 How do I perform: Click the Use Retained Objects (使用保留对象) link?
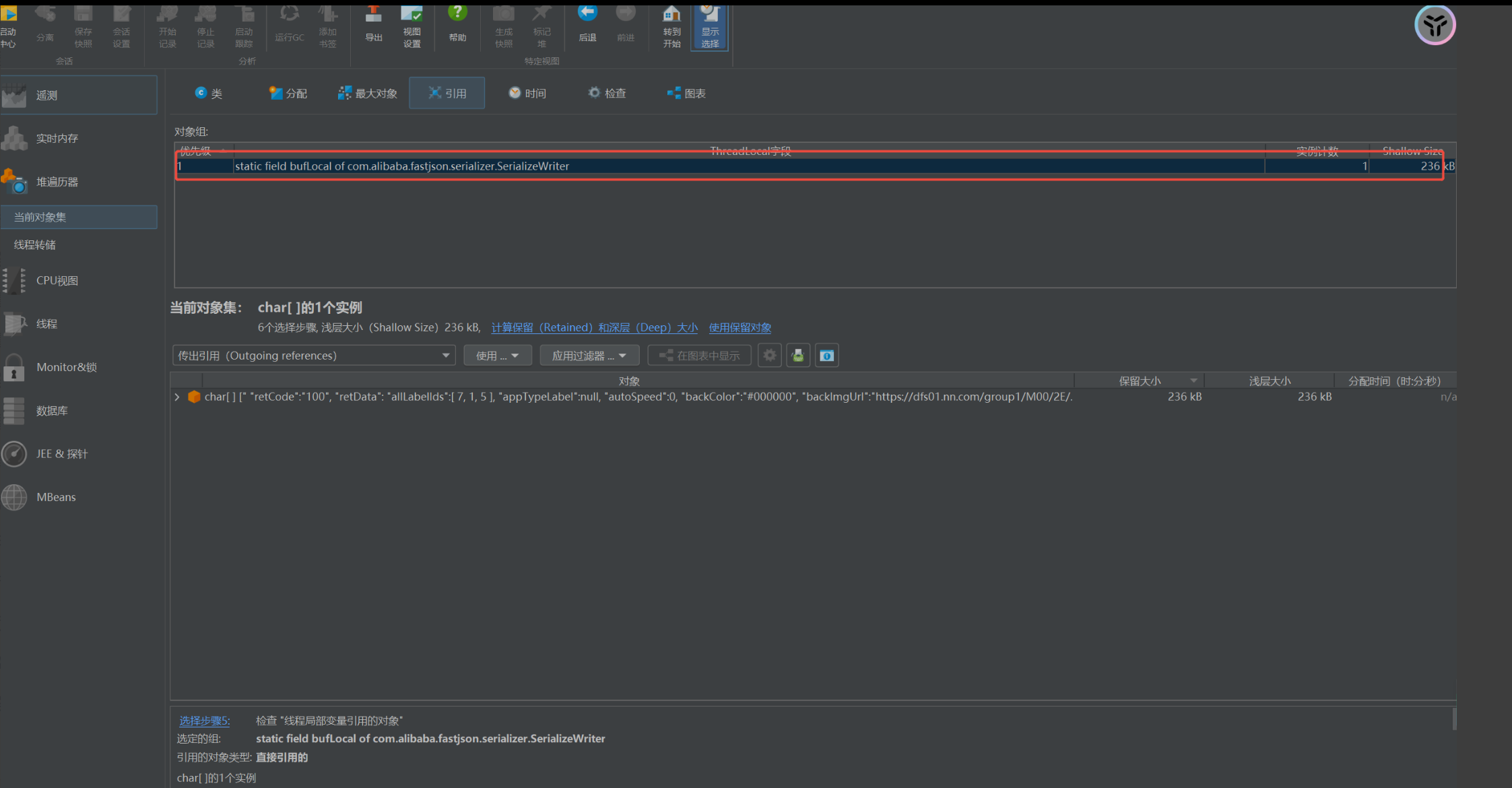[x=739, y=328]
